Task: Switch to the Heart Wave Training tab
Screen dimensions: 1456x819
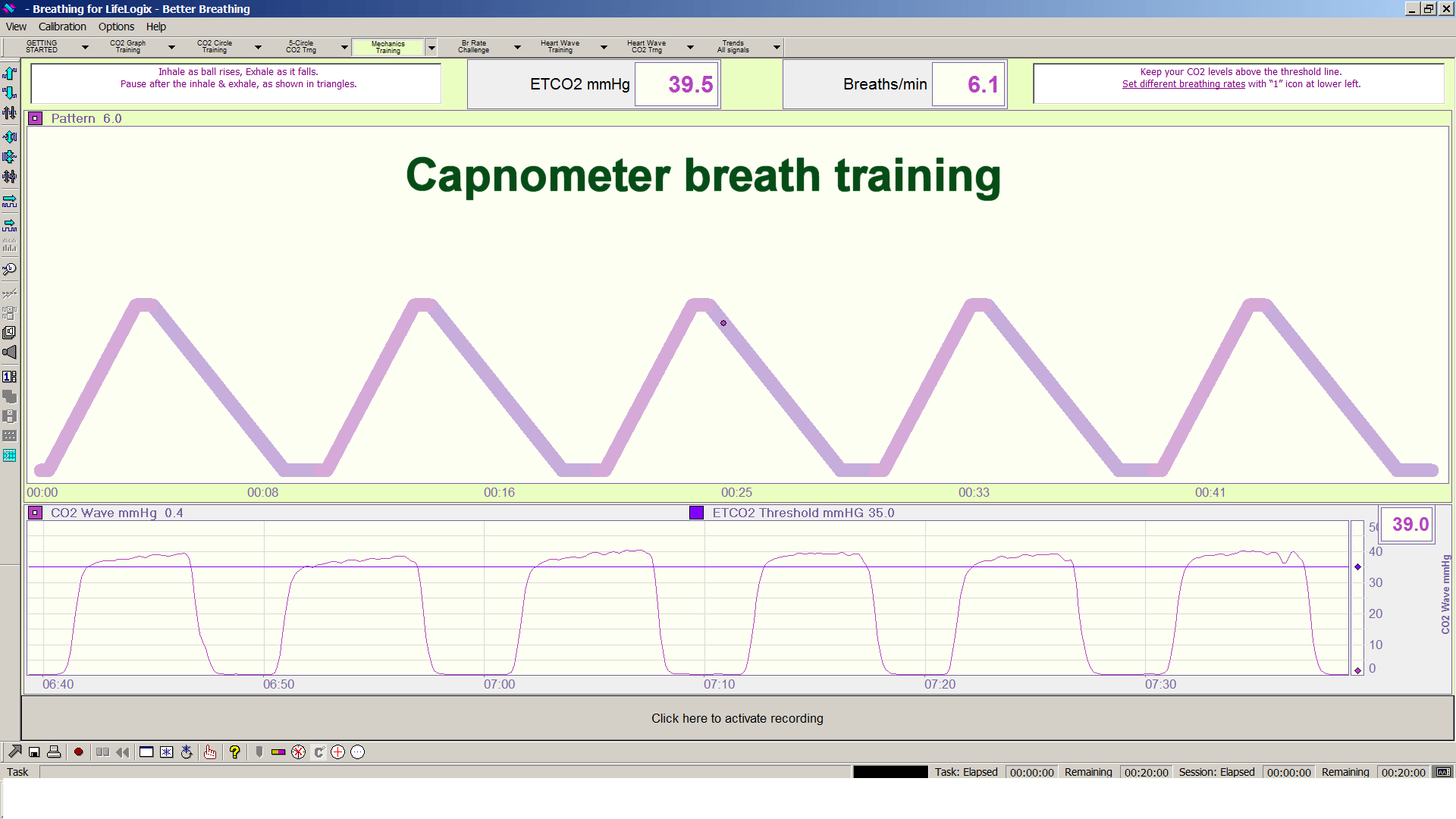Action: point(560,47)
